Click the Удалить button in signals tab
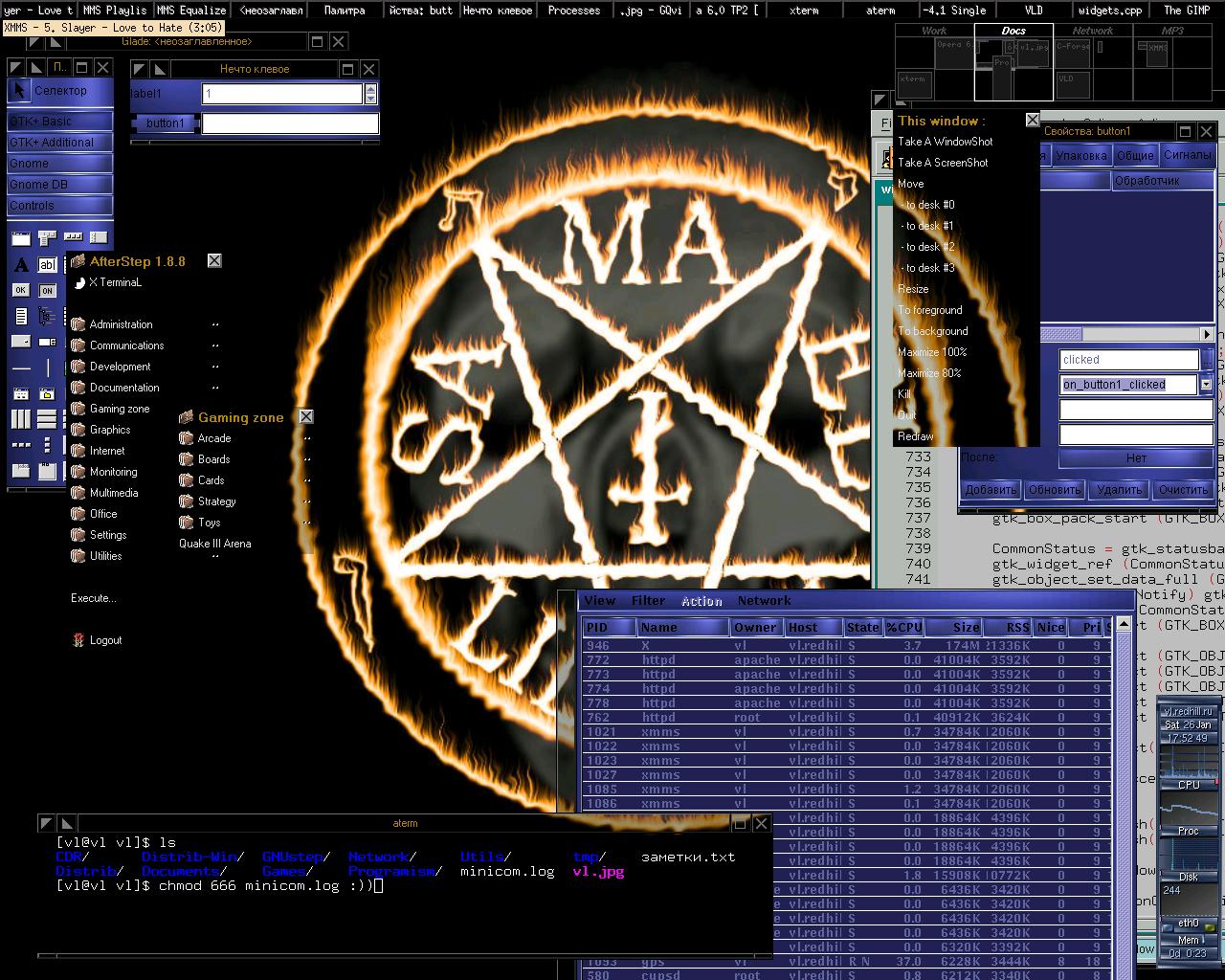This screenshot has height=980, width=1225. point(1119,489)
